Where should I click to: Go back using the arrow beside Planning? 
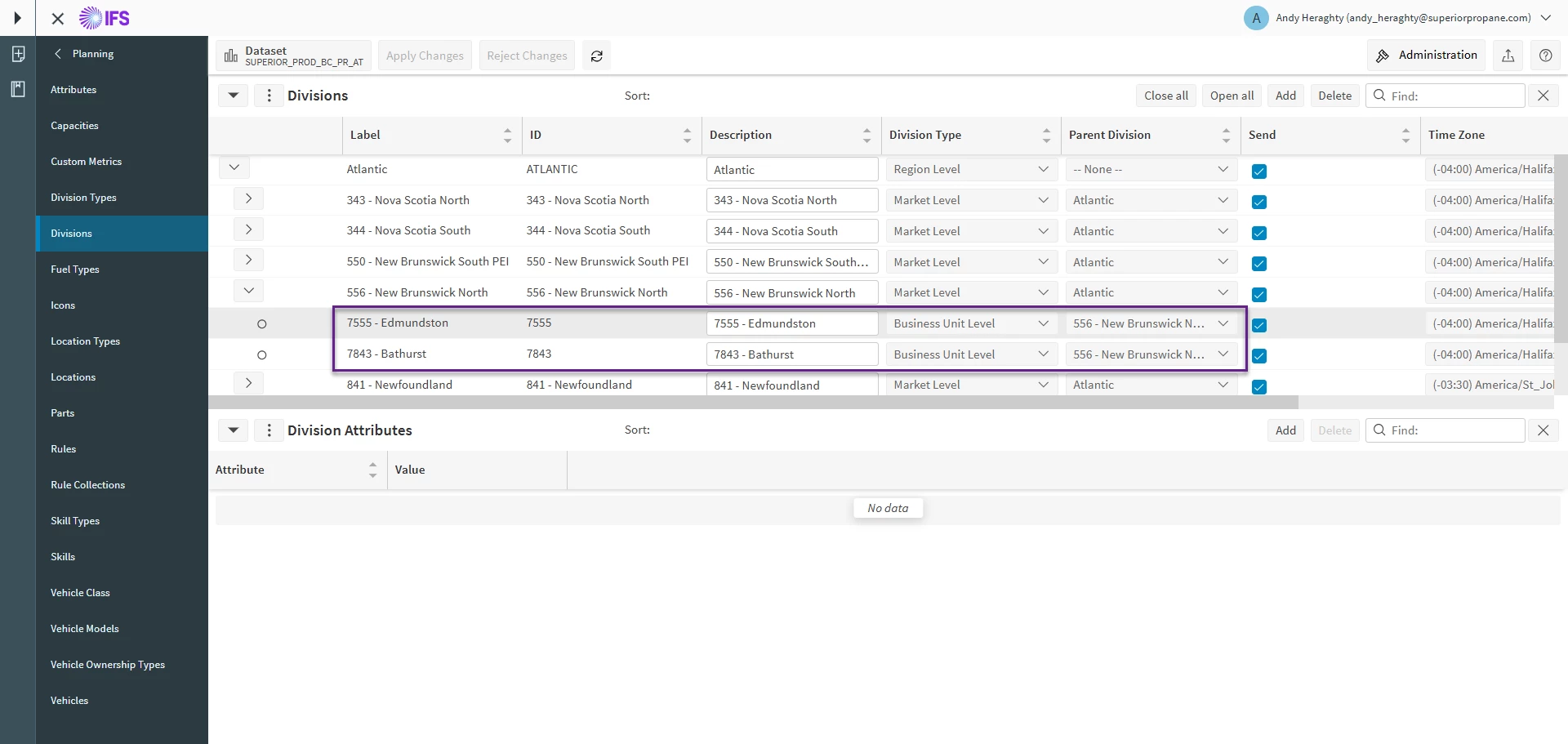pyautogui.click(x=58, y=54)
